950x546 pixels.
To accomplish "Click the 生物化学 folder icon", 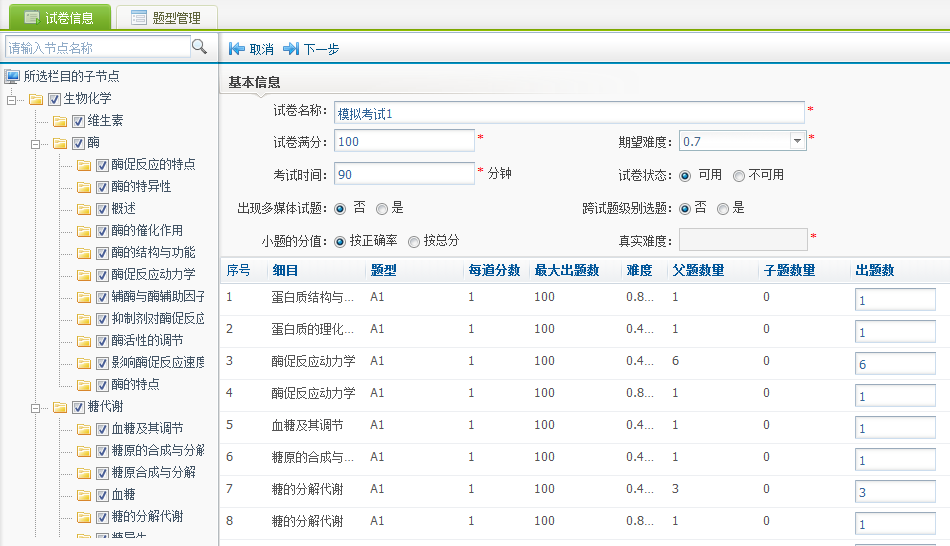I will [36, 99].
